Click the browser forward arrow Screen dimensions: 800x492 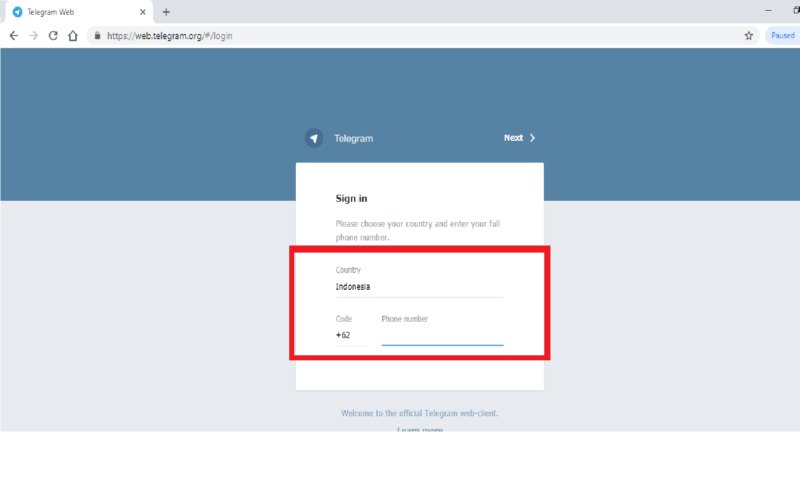(34, 36)
